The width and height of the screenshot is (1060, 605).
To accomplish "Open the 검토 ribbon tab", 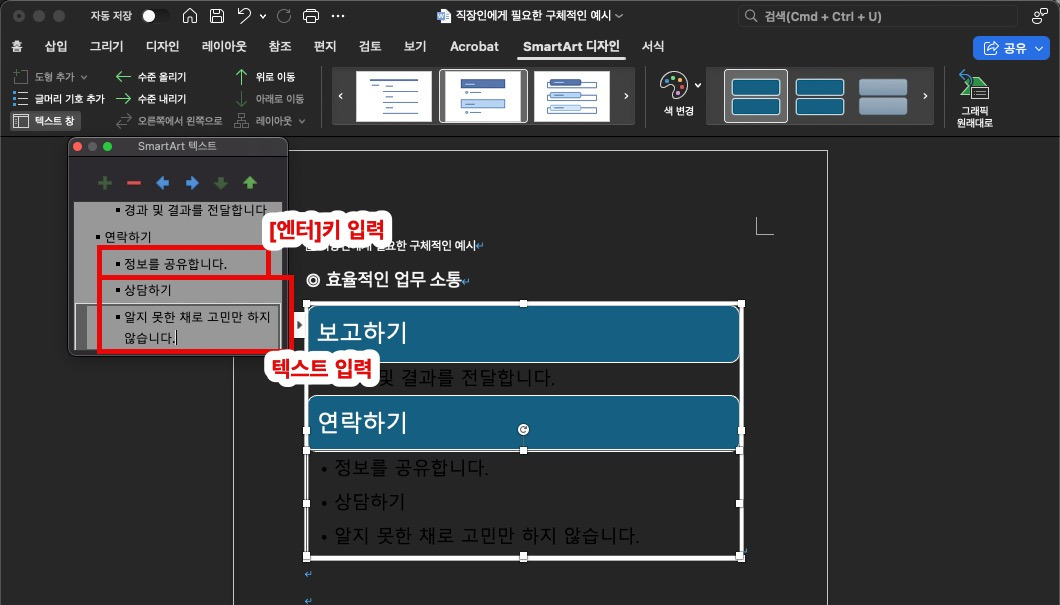I will [370, 46].
